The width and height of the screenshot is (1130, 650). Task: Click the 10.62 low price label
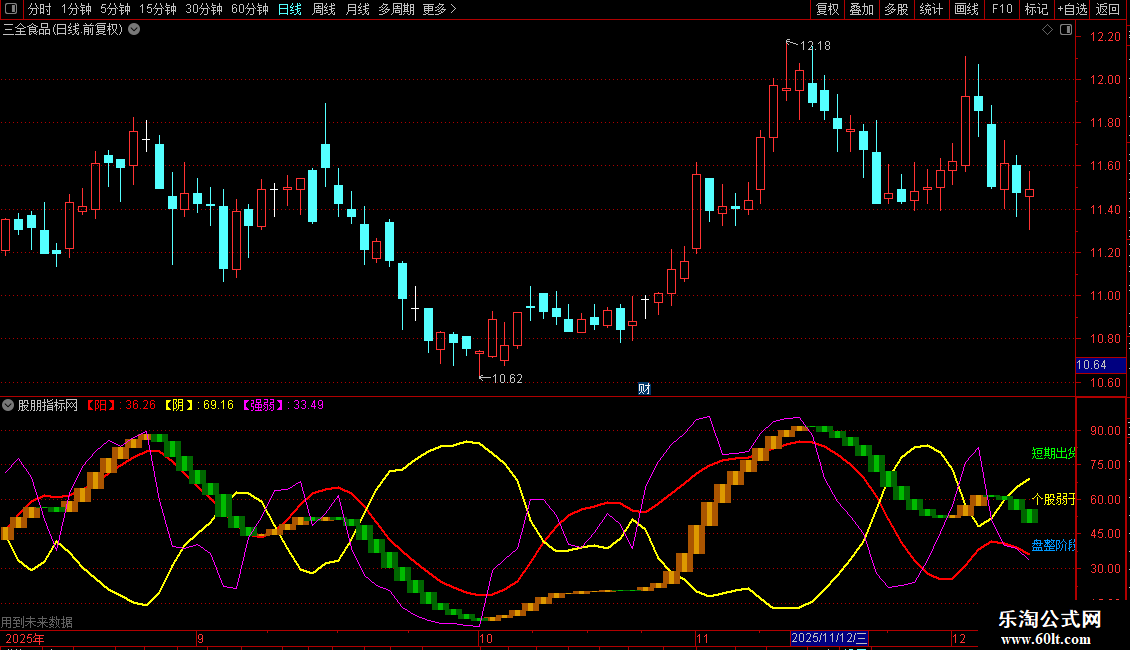507,379
